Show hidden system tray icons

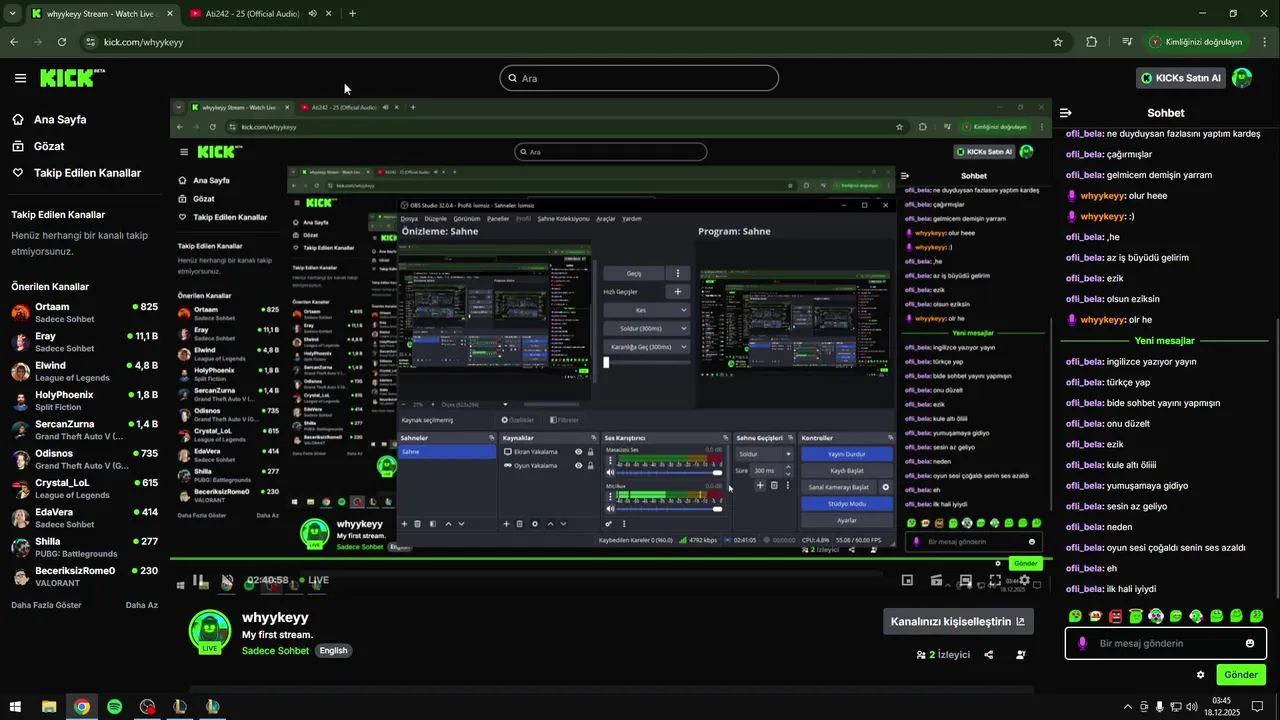(x=1126, y=707)
